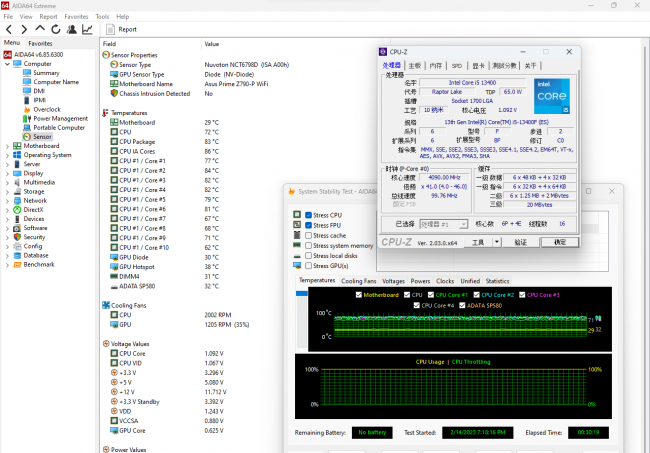This screenshot has height=453, width=650.
Task: Open the CPU-Z memory tab
Action: pyautogui.click(x=435, y=65)
